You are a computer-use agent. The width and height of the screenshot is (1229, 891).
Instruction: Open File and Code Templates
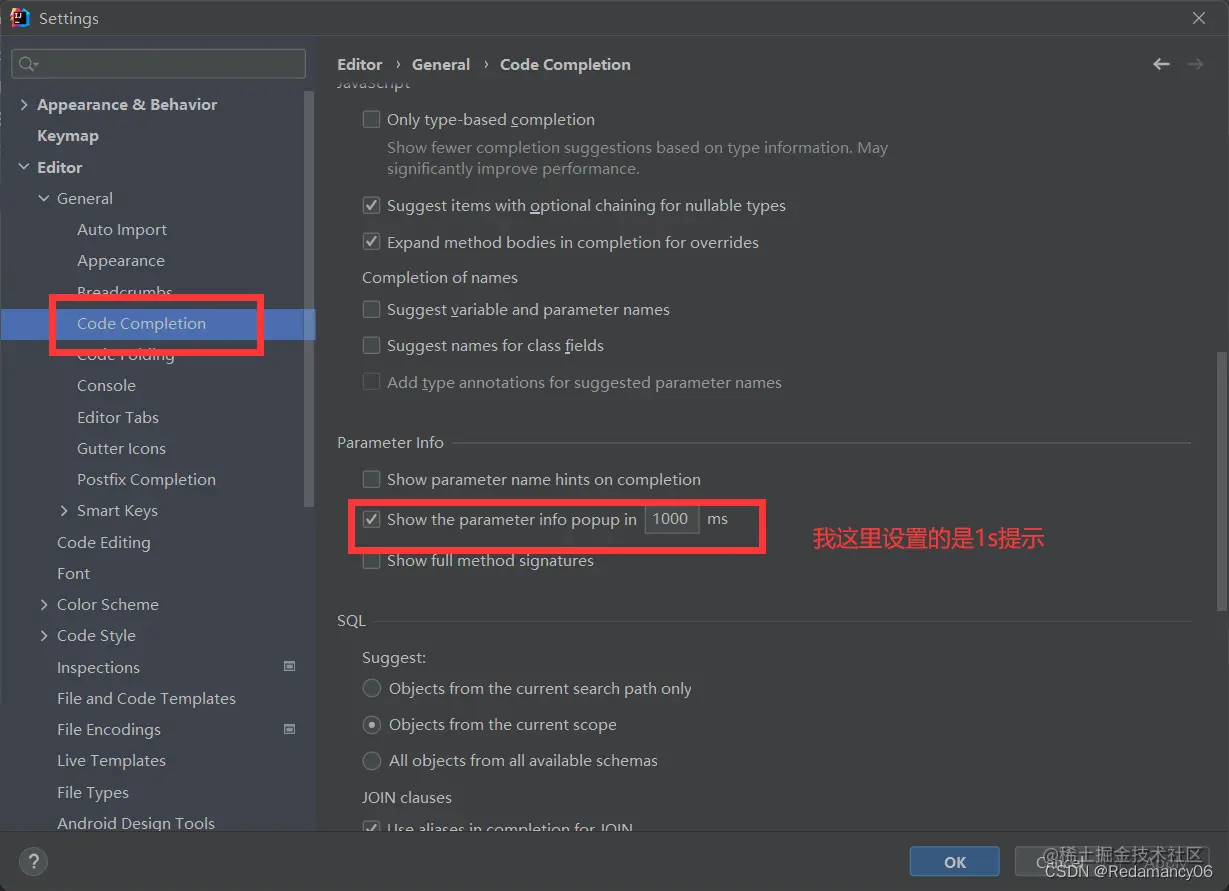(x=146, y=698)
